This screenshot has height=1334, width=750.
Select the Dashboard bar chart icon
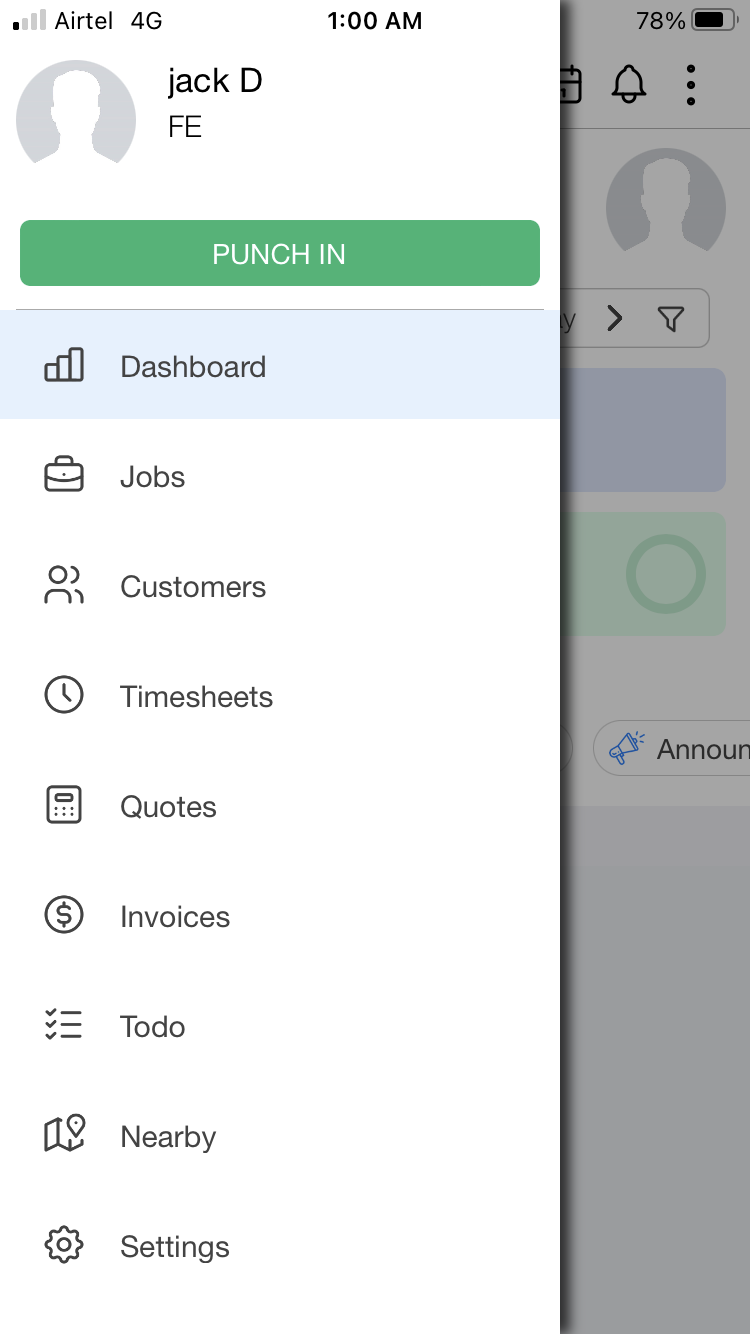[64, 366]
